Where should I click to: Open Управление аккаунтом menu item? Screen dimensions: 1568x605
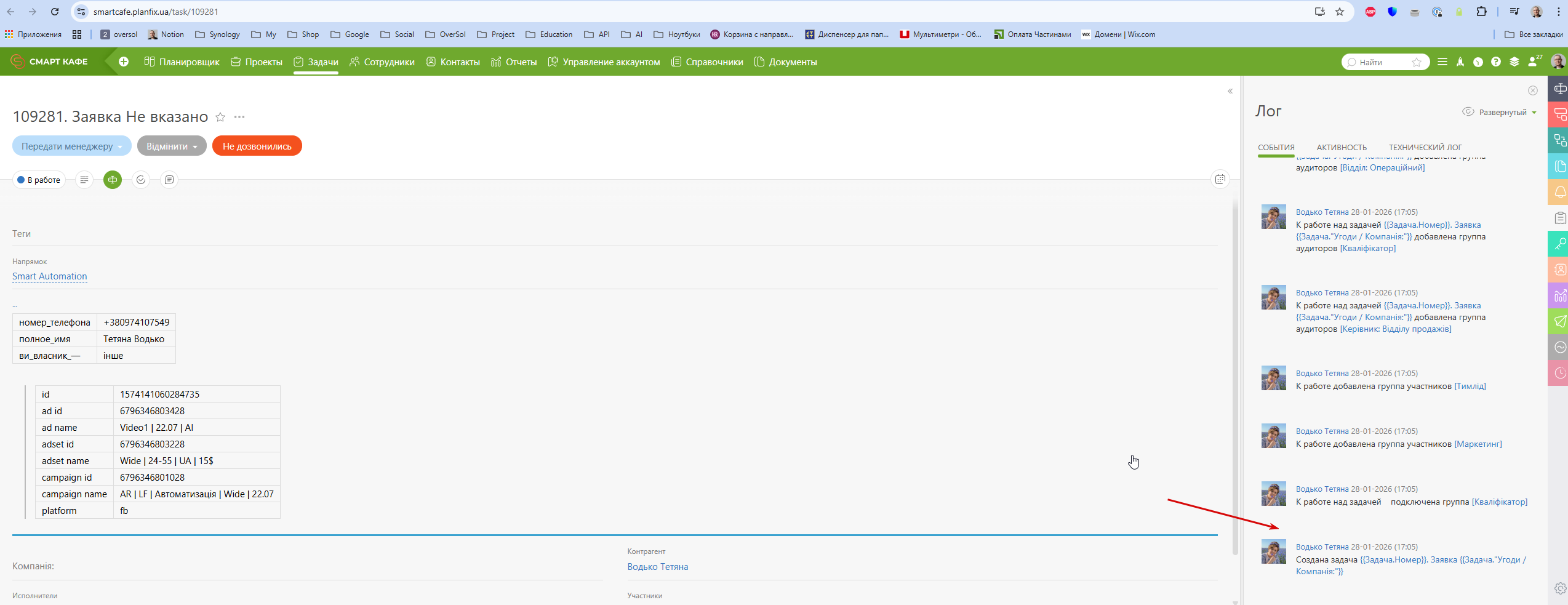click(x=604, y=62)
